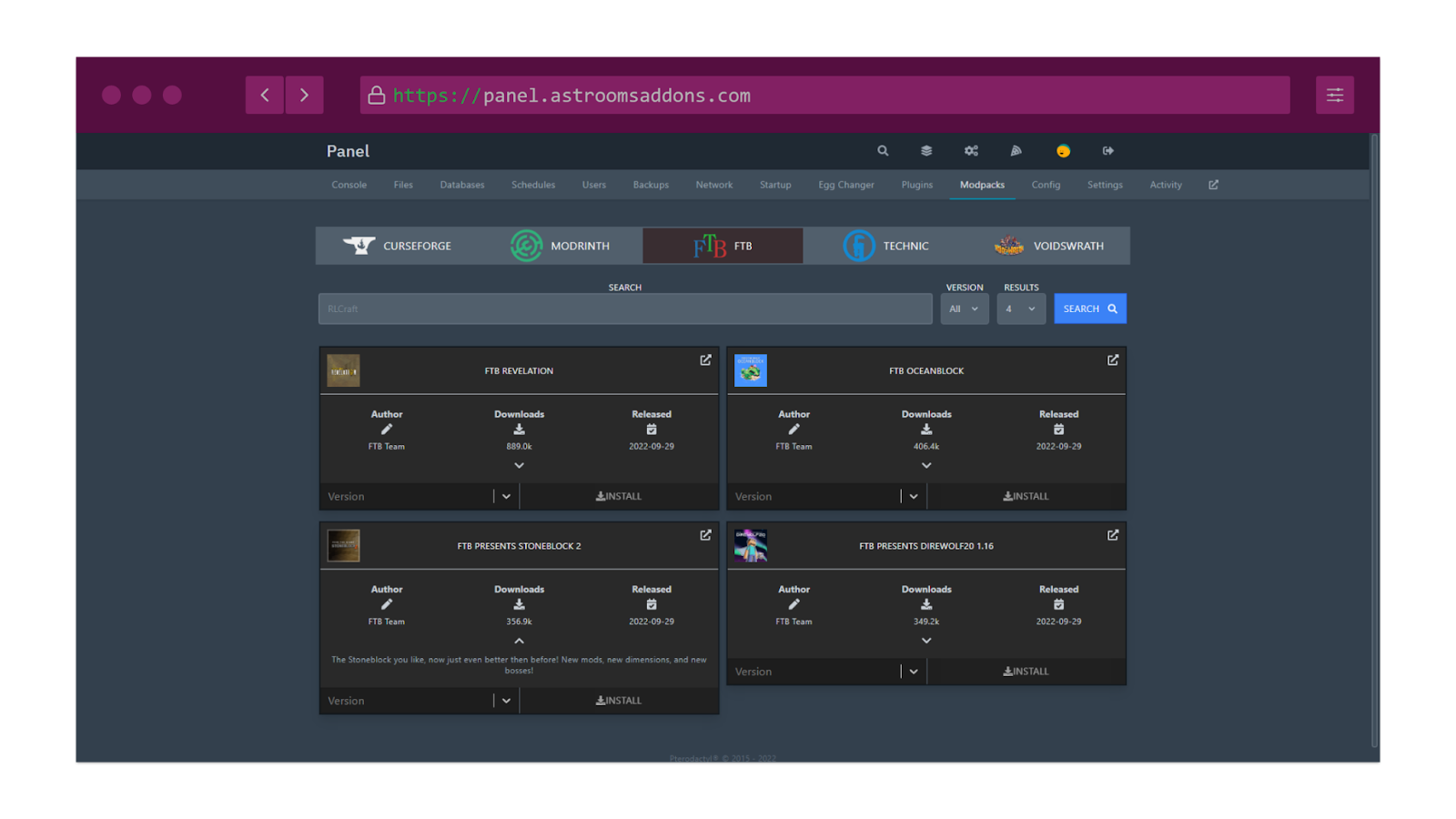This screenshot has width=1456, height=819.
Task: Click the padlock icon in address bar
Action: pyautogui.click(x=376, y=95)
